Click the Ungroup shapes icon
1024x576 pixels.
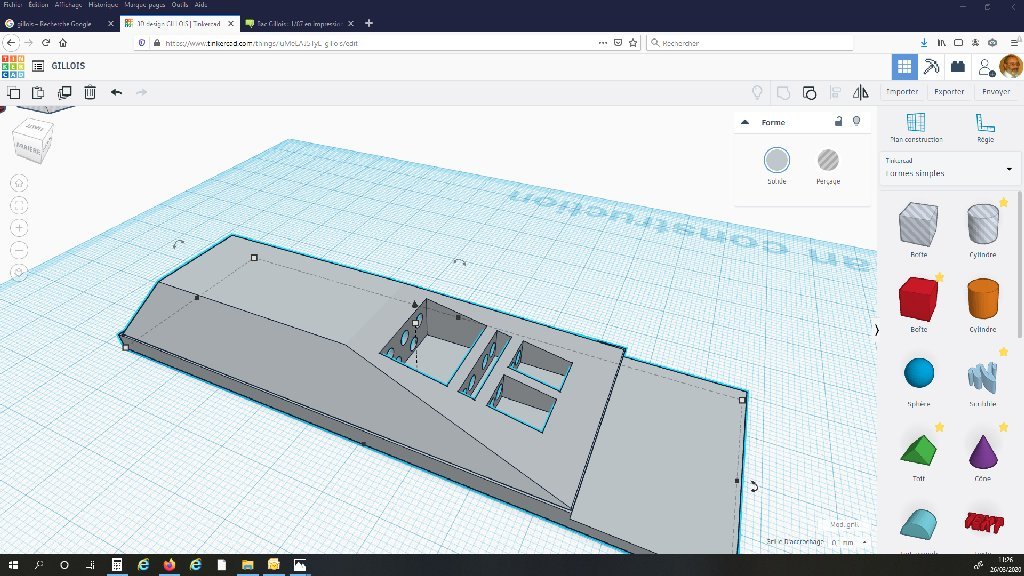(809, 92)
